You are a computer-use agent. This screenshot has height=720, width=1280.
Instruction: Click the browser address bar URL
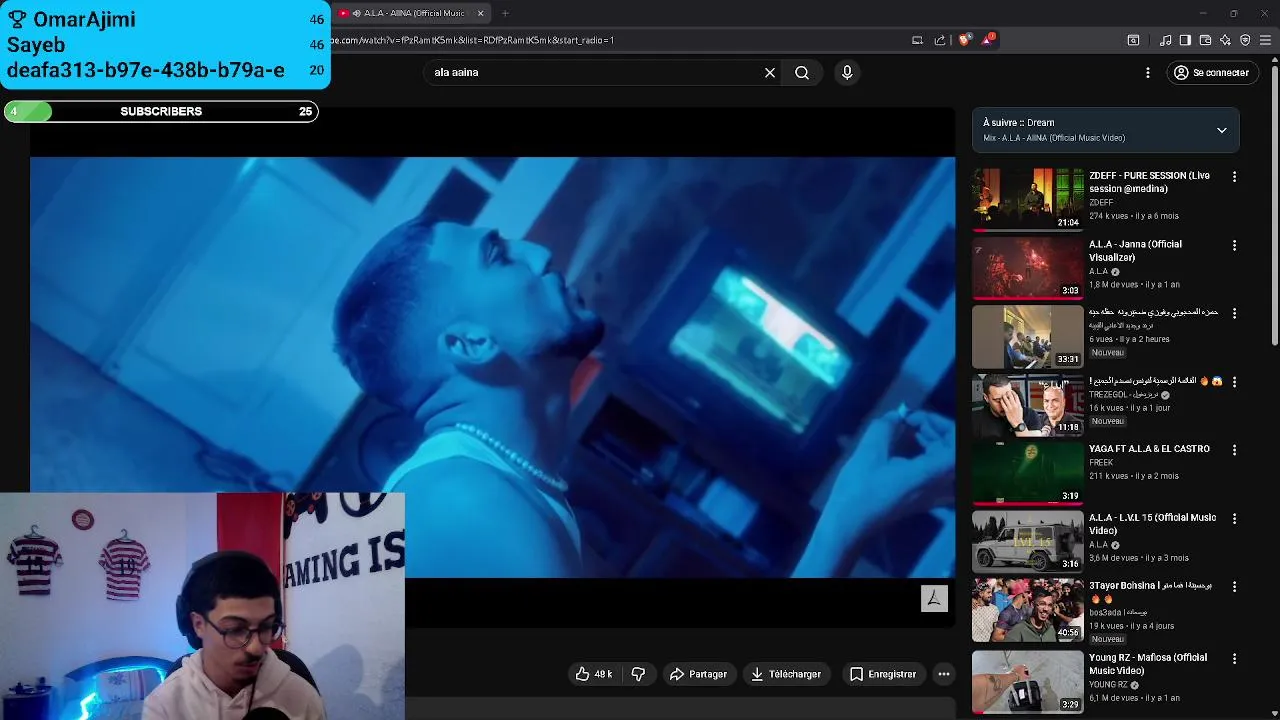click(472, 40)
